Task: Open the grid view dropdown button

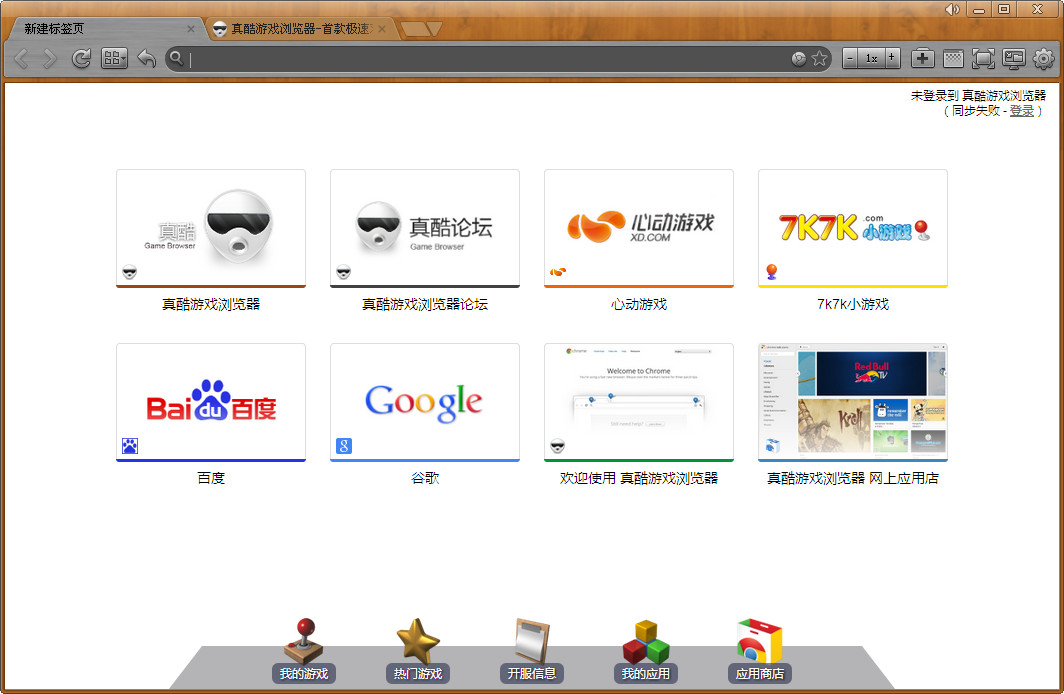Action: coord(114,59)
